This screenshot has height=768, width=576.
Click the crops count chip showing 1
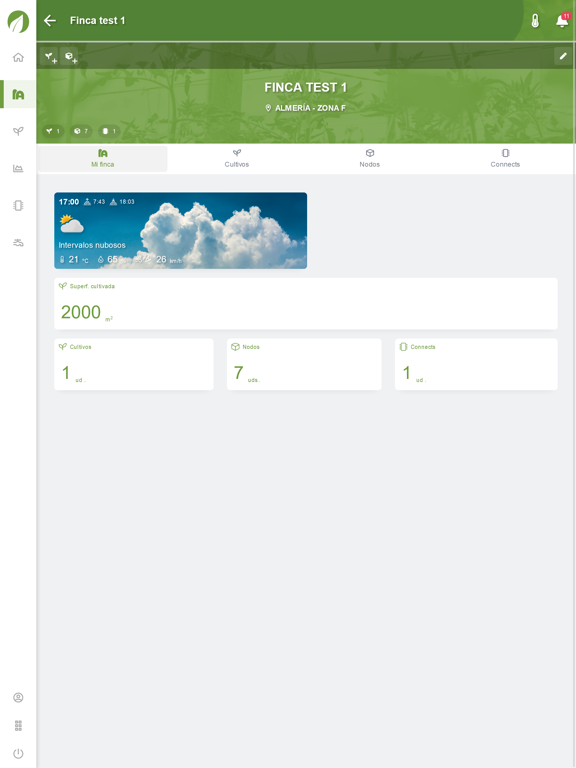pyautogui.click(x=53, y=131)
